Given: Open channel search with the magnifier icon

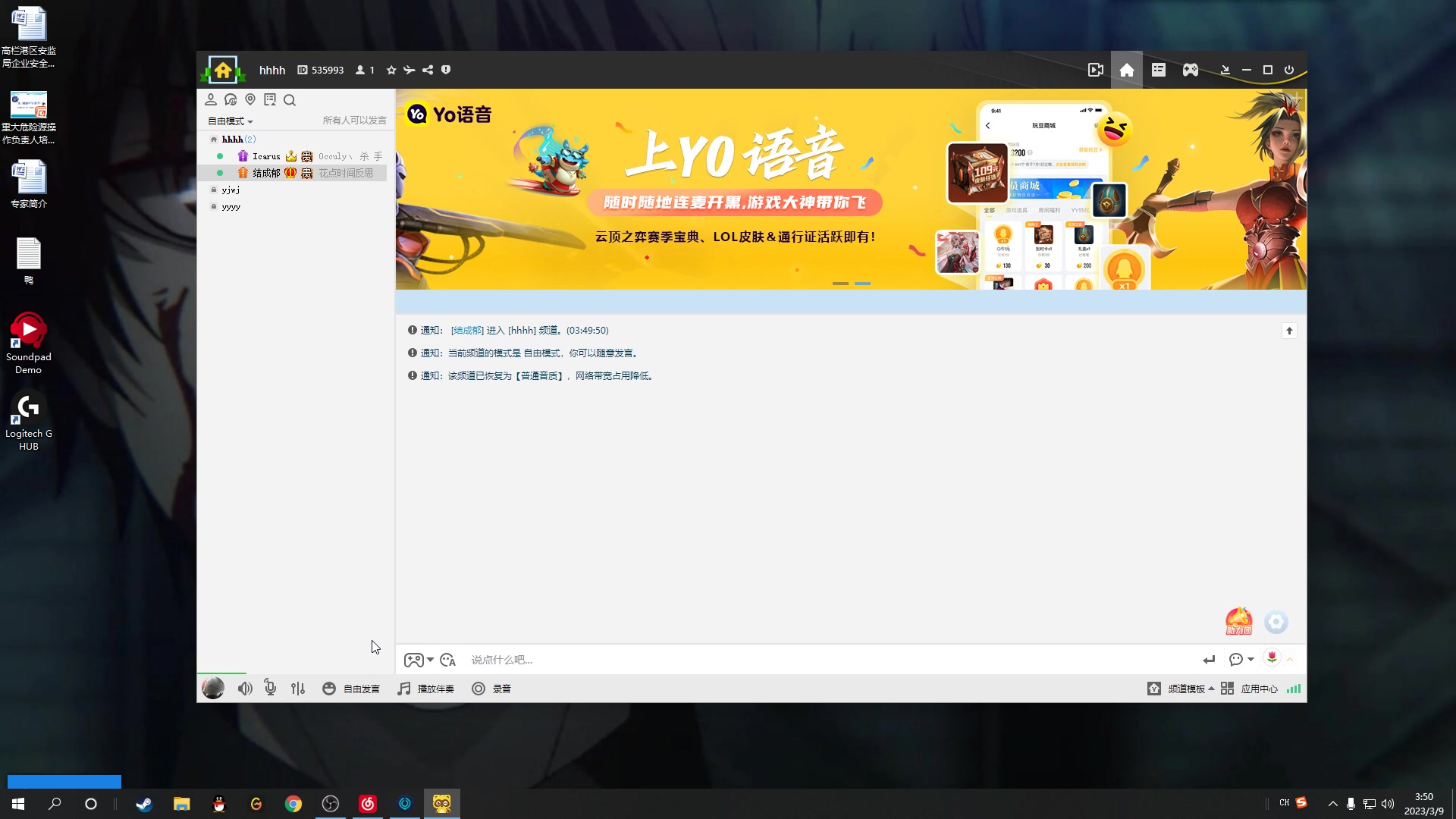Looking at the screenshot, I should 290,99.
